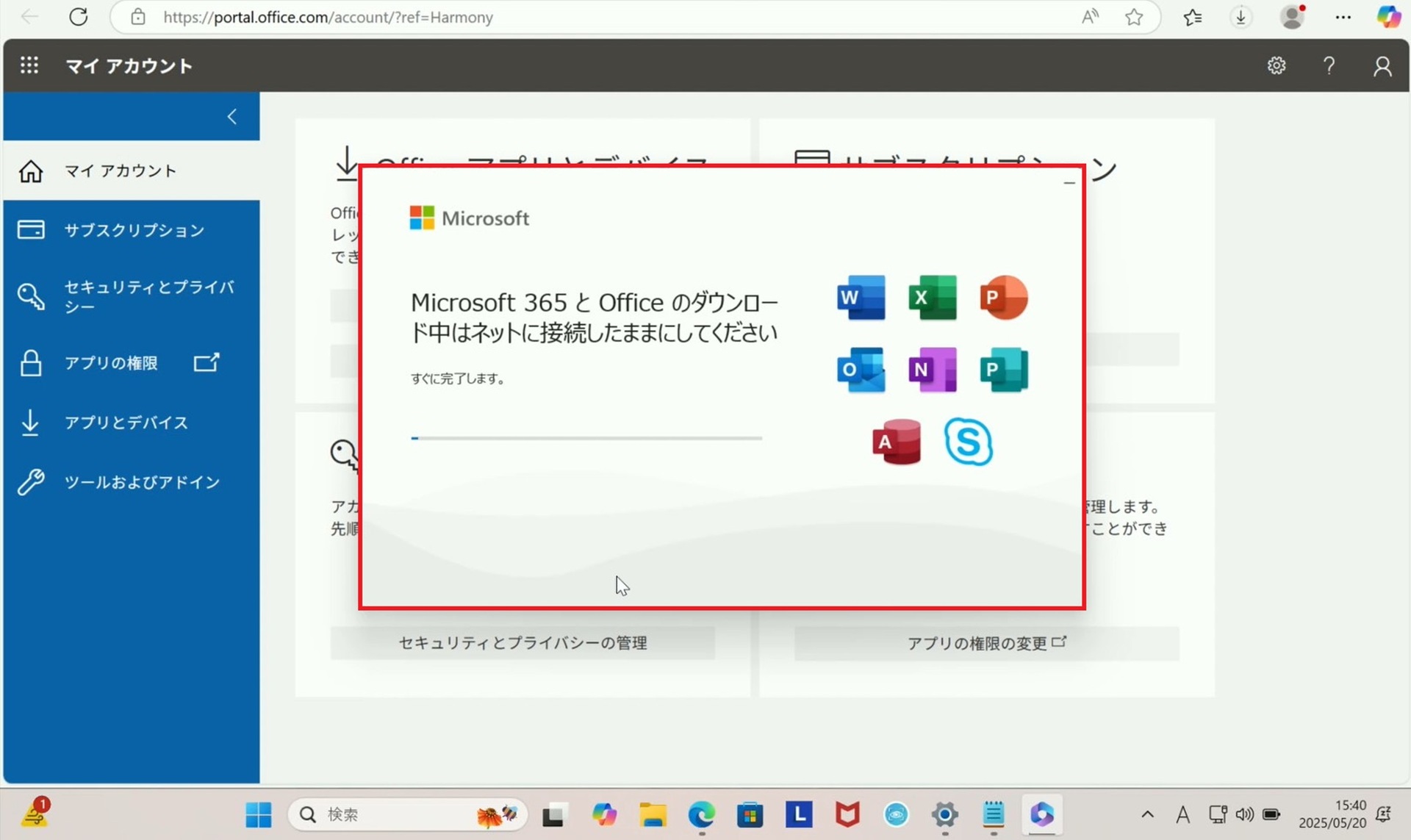Open the account profile icon in the header
The height and width of the screenshot is (840, 1411).
click(1382, 65)
